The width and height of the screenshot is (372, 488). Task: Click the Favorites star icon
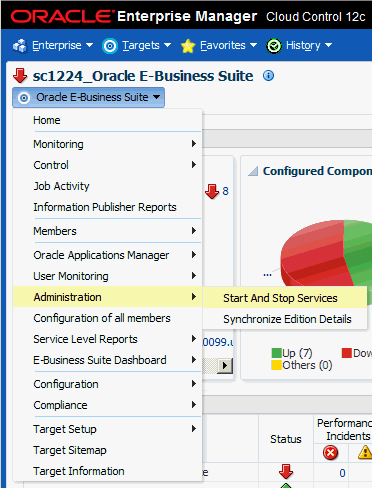(188, 46)
